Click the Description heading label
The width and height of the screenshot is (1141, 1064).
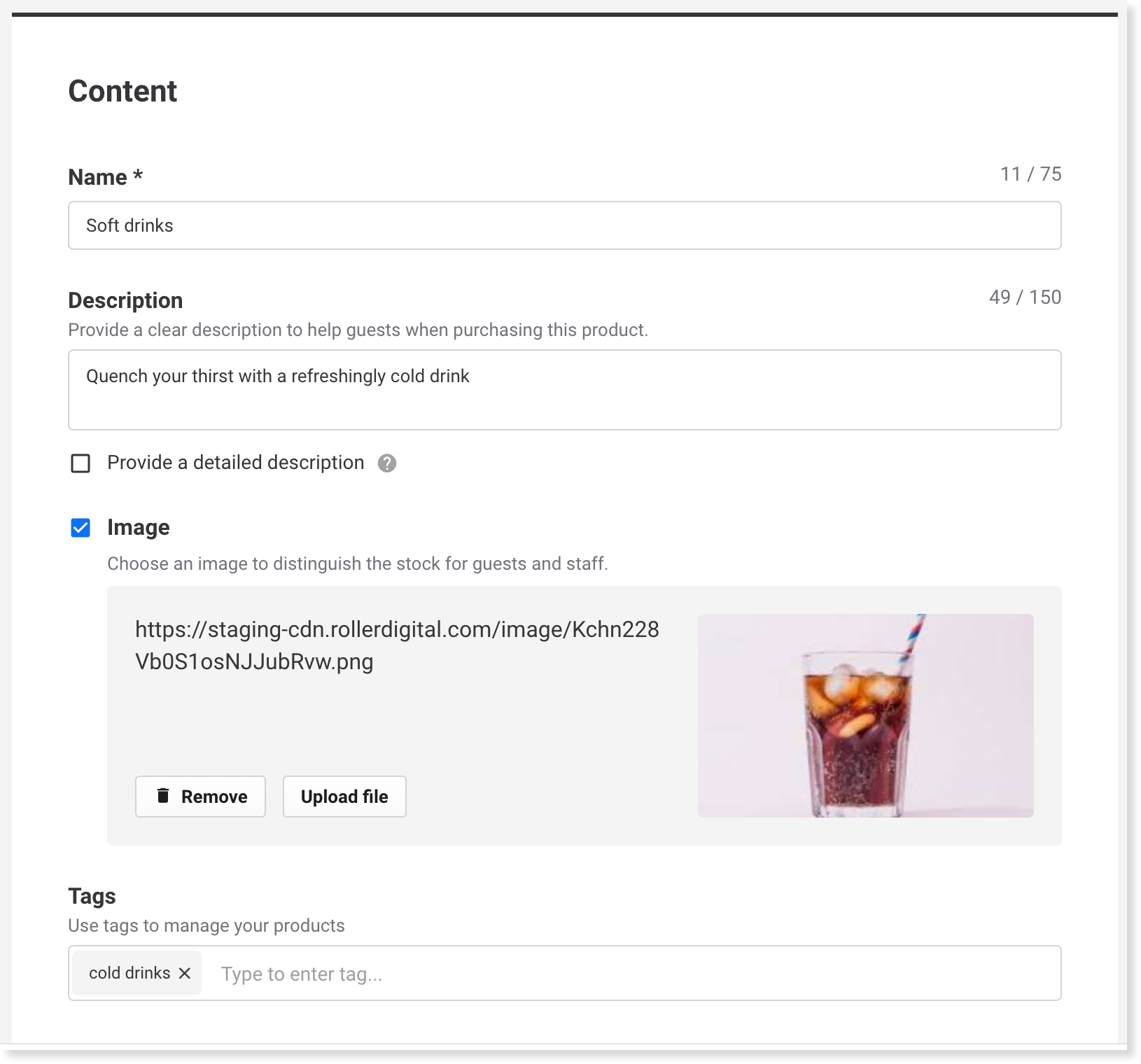tap(125, 300)
